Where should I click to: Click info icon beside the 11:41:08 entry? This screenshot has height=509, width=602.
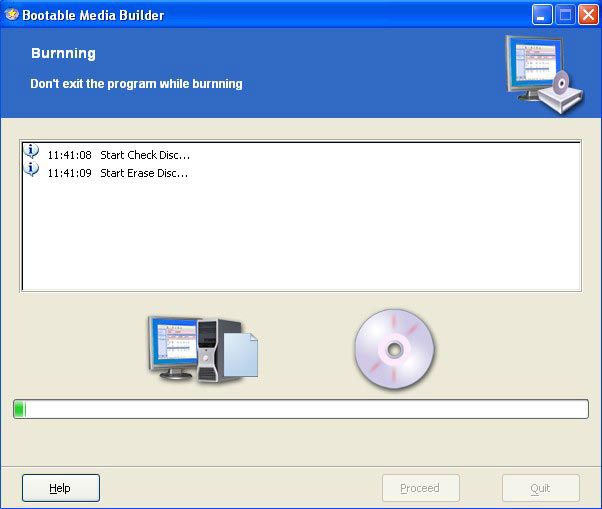click(31, 151)
